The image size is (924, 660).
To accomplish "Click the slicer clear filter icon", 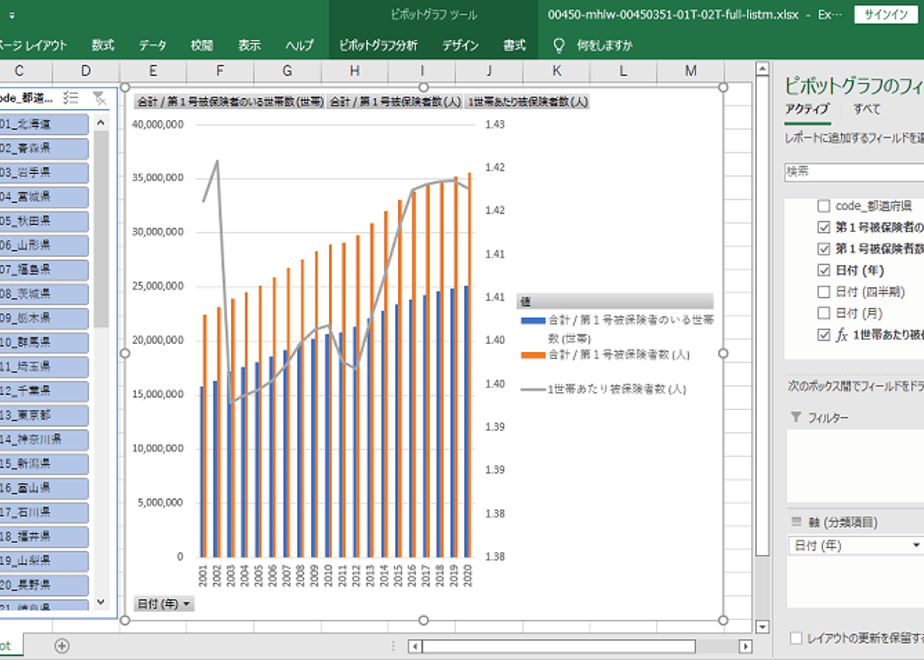I will pyautogui.click(x=100, y=98).
